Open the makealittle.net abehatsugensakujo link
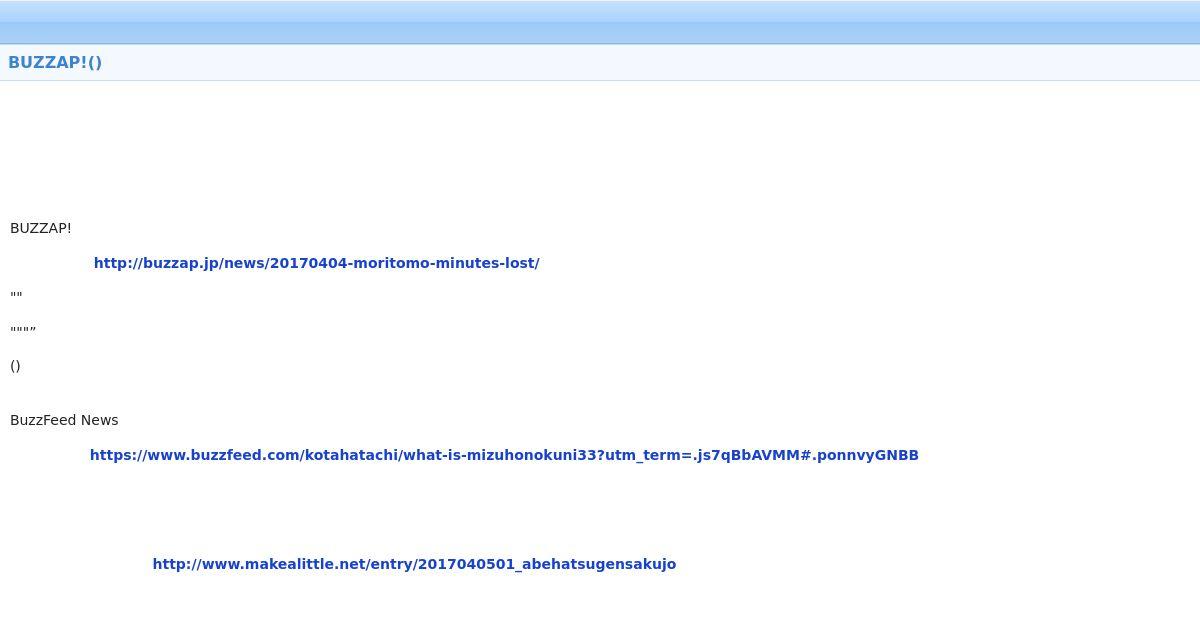The height and width of the screenshot is (630, 1200). (x=414, y=564)
